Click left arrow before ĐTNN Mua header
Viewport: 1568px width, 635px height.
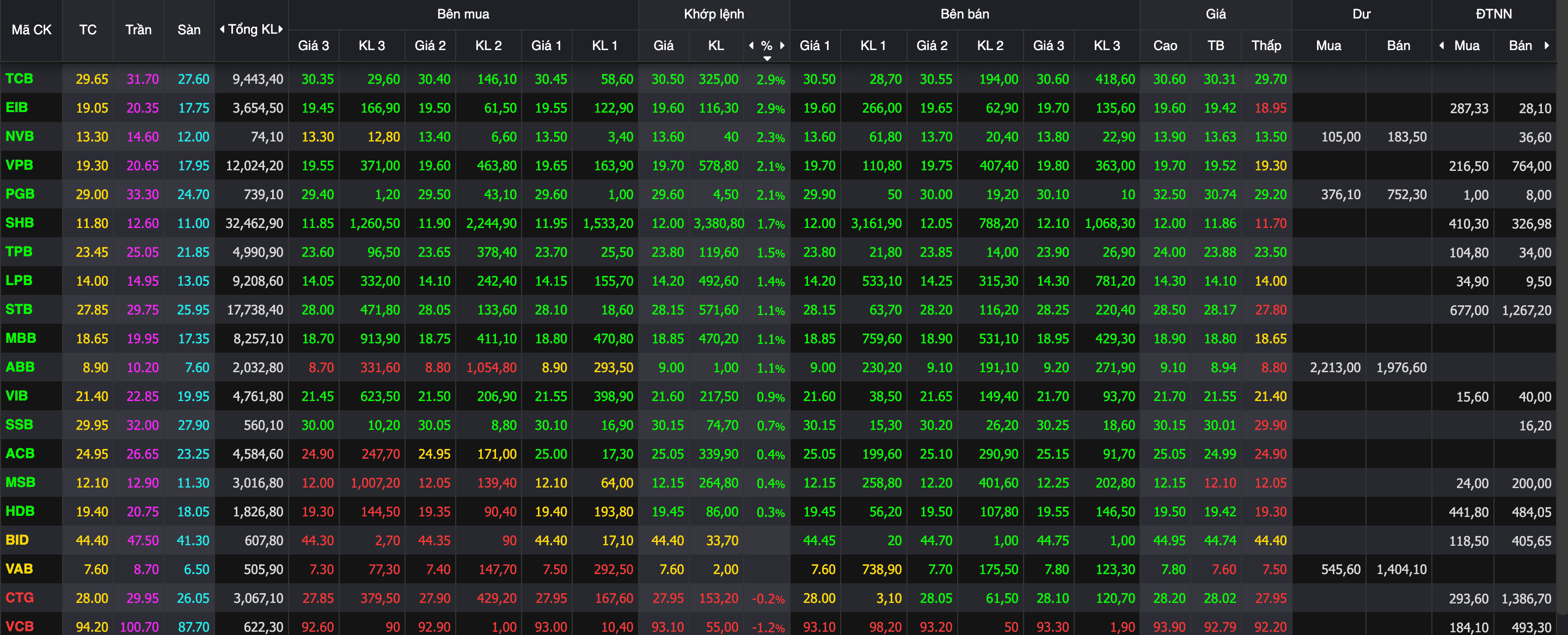point(1441,46)
